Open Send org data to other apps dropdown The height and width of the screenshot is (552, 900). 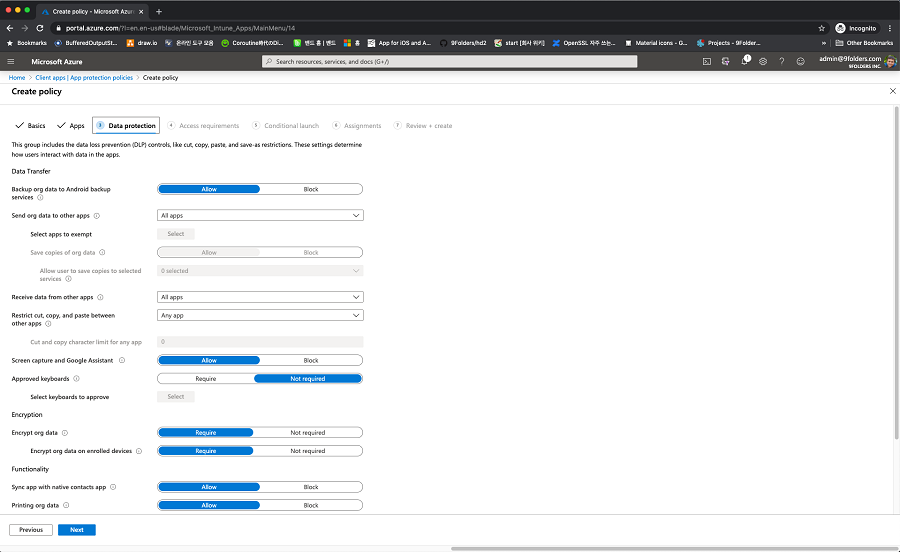coord(260,216)
